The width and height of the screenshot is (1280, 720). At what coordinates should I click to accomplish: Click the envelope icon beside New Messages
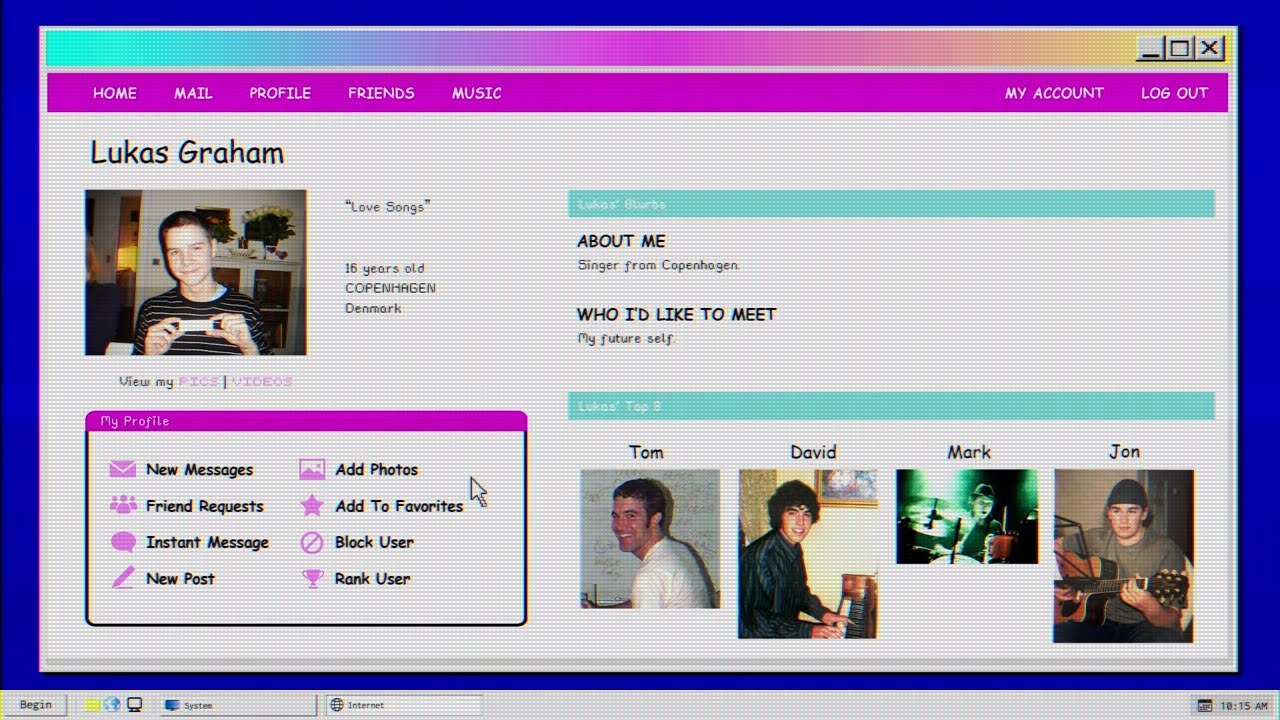pos(123,469)
